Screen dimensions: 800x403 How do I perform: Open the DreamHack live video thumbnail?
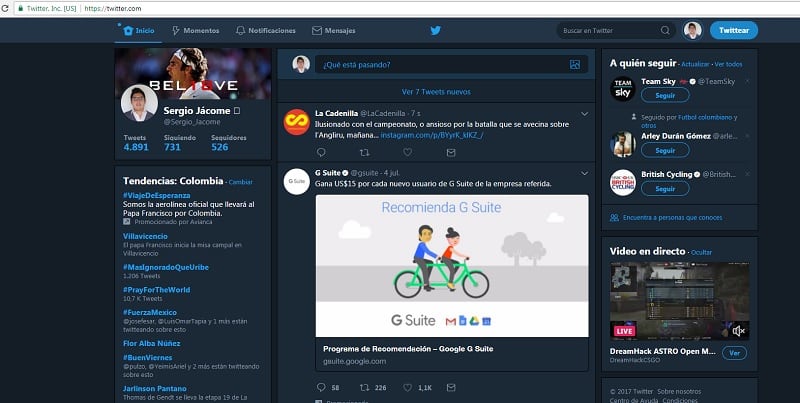point(680,301)
